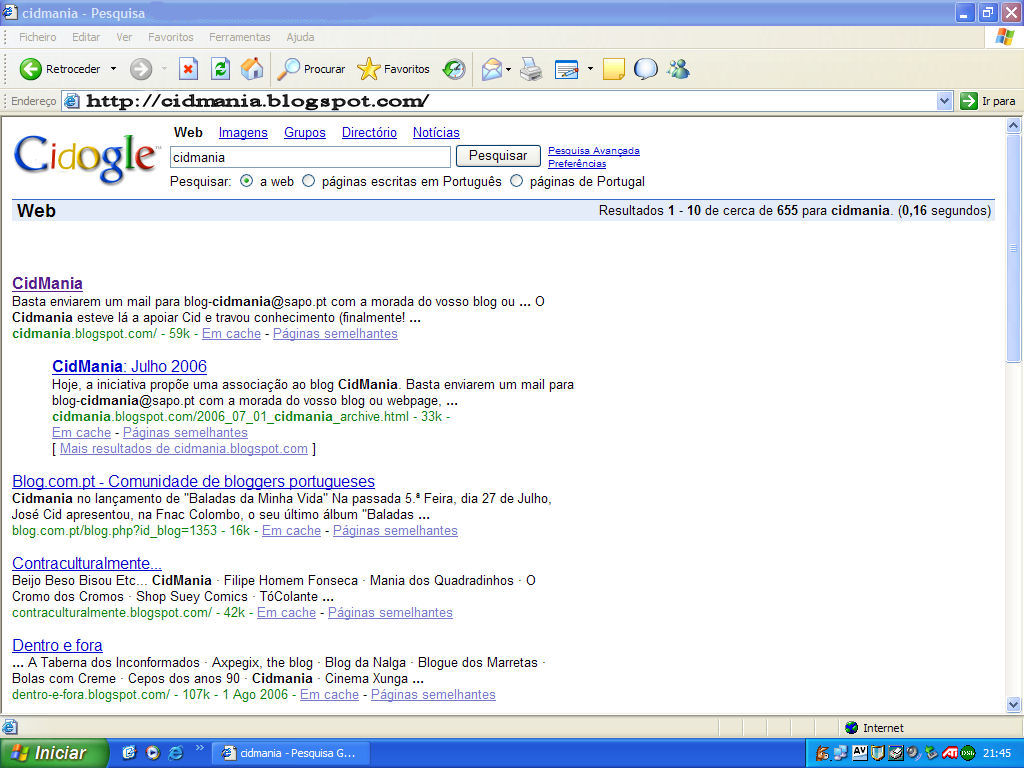This screenshot has width=1024, height=768.
Task: Switch to the Grupos search tab
Action: [x=304, y=133]
